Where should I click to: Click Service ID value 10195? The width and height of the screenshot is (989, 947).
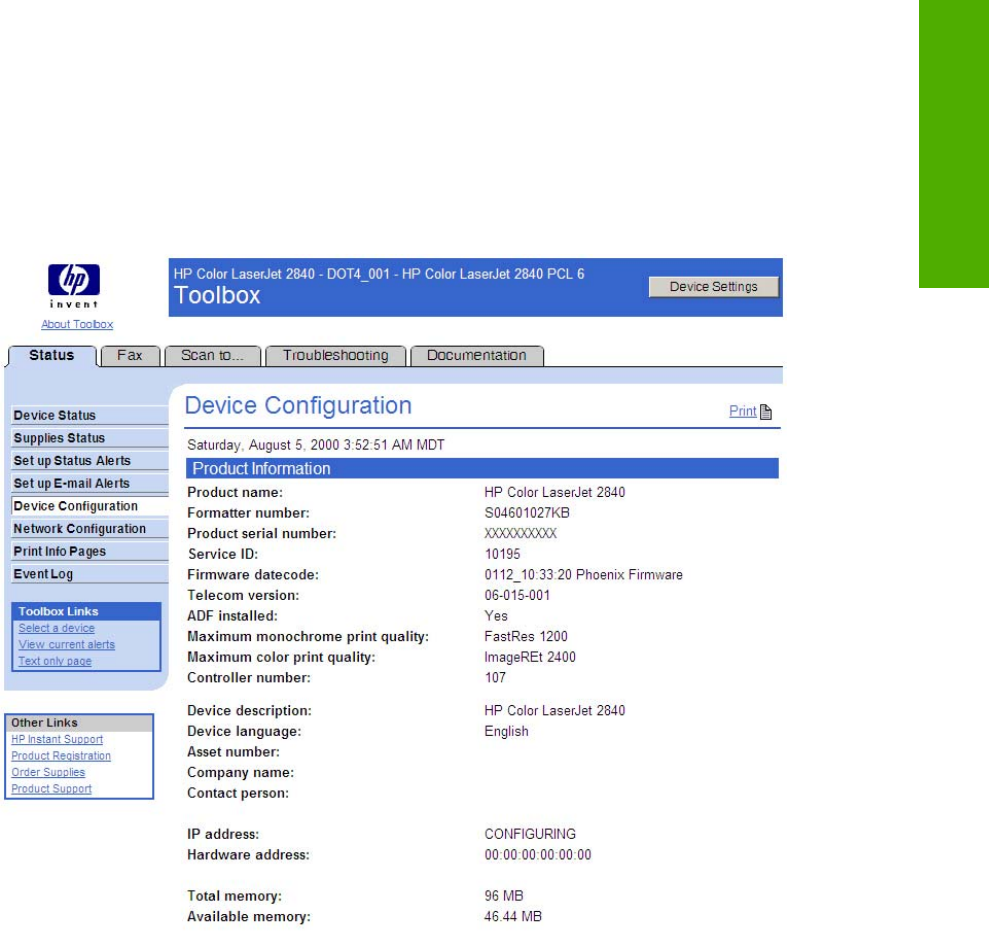(x=502, y=555)
